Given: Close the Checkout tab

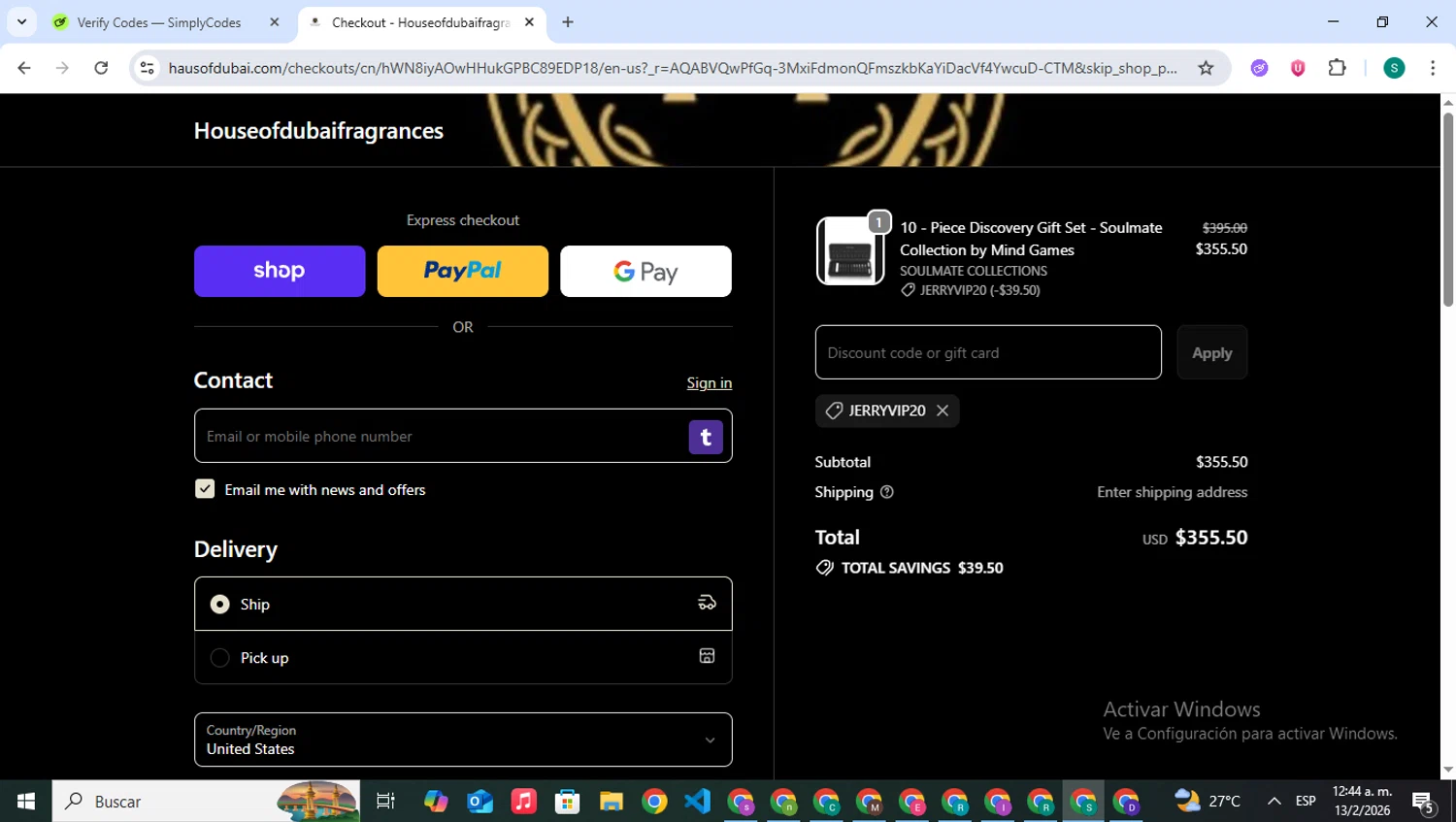Looking at the screenshot, I should click(529, 22).
